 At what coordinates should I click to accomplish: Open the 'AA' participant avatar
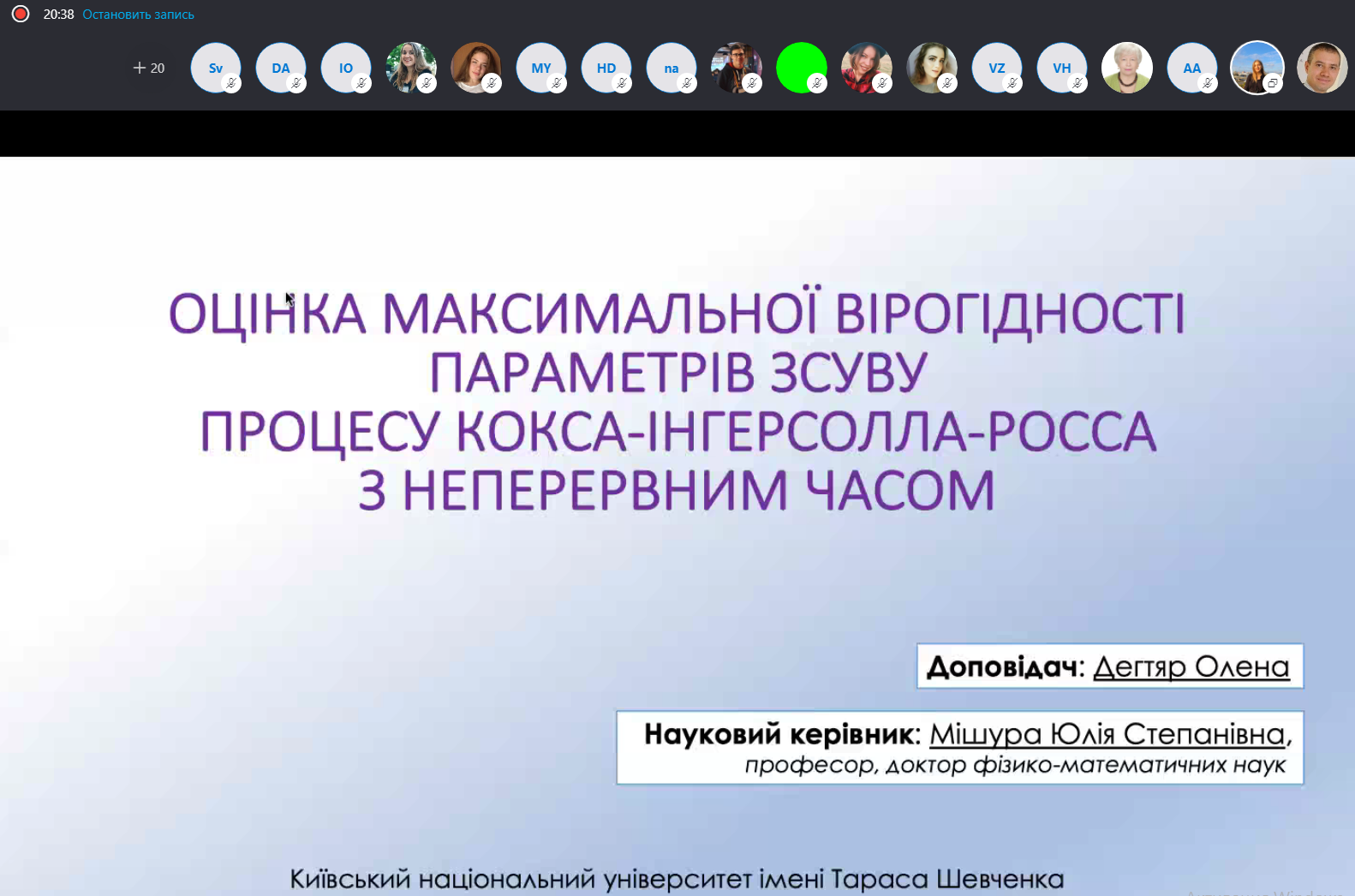1191,68
